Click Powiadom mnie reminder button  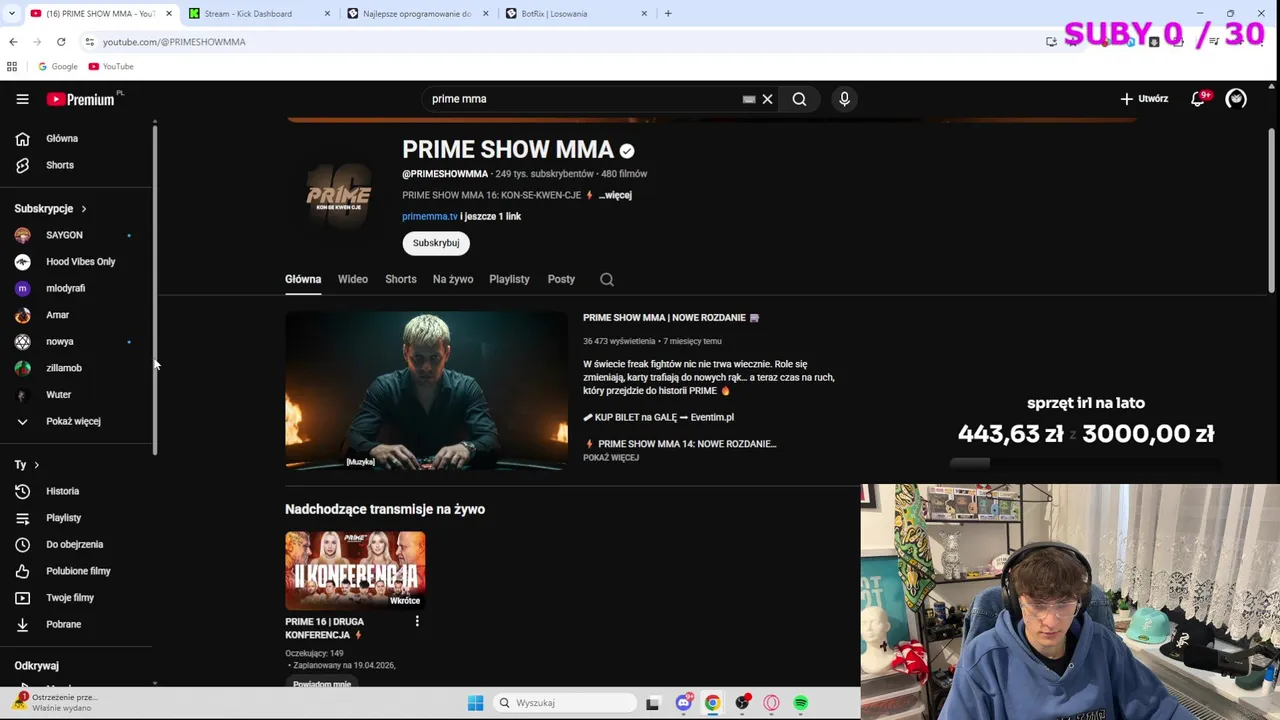click(x=322, y=684)
